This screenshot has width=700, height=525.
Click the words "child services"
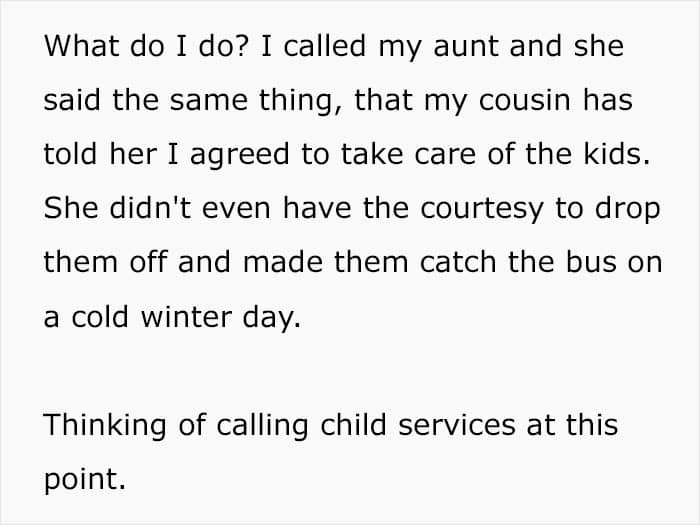pos(418,425)
